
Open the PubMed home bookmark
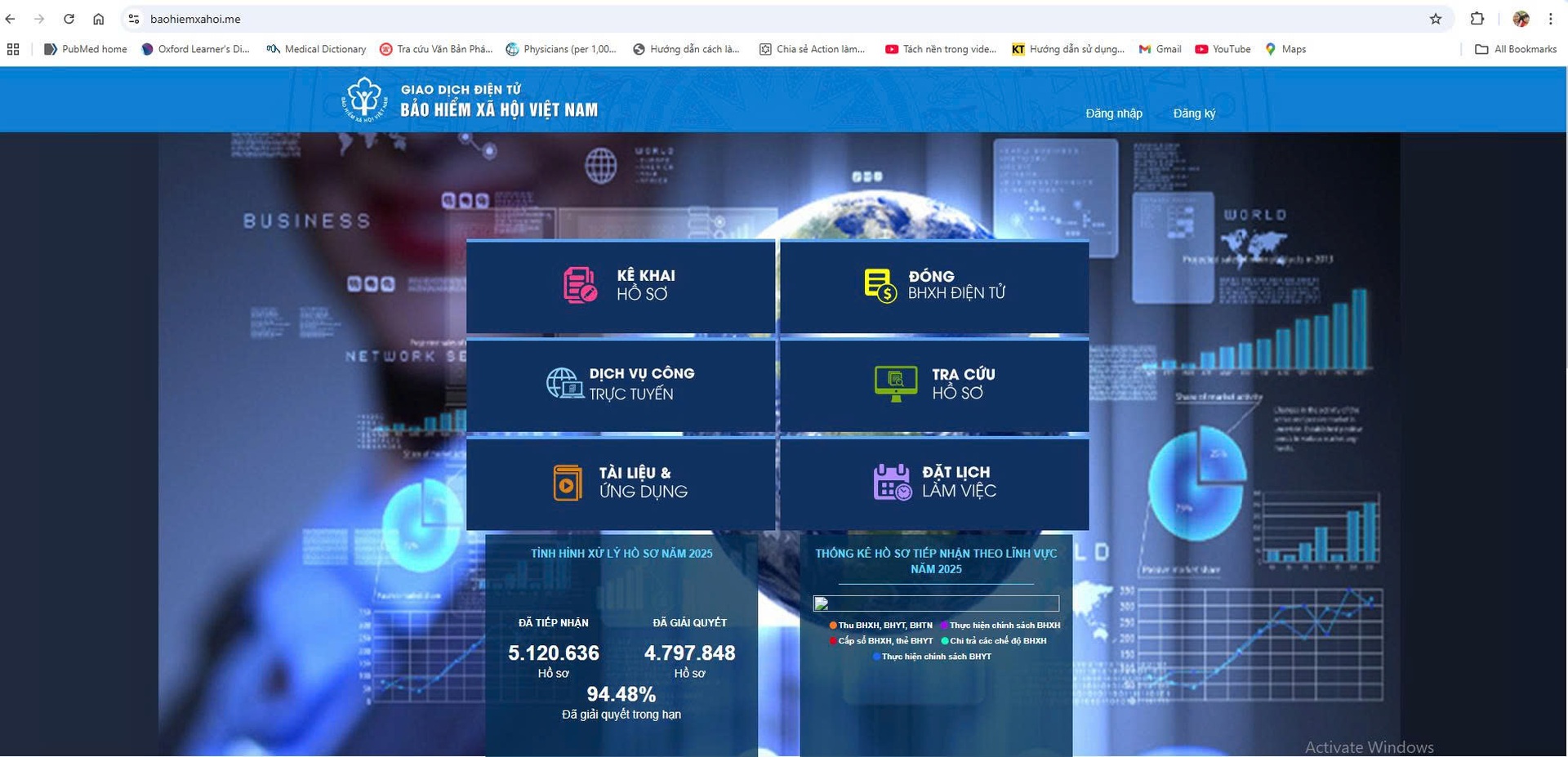pos(86,49)
